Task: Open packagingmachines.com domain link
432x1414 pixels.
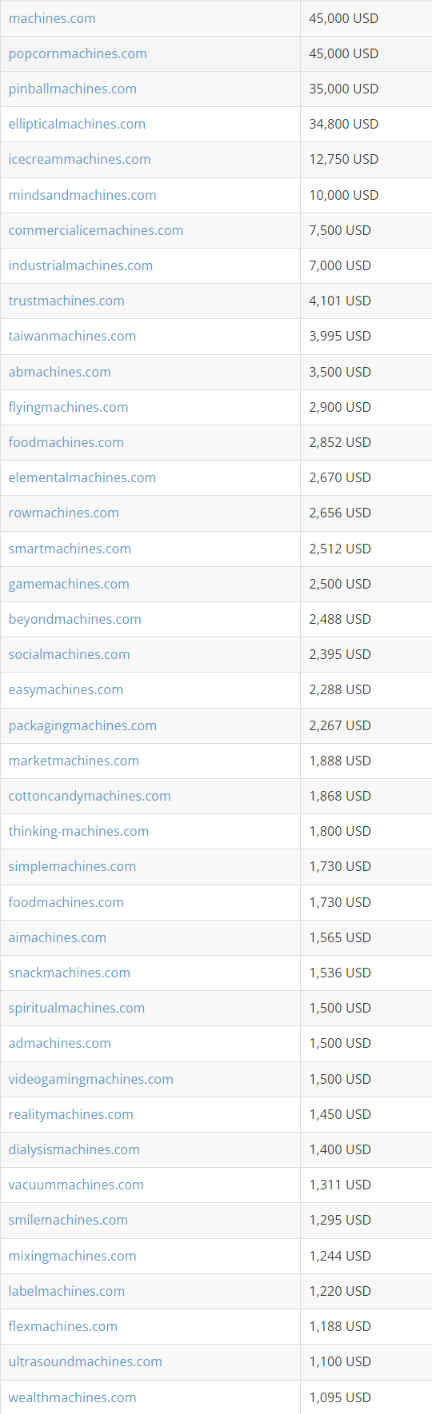Action: click(x=82, y=725)
